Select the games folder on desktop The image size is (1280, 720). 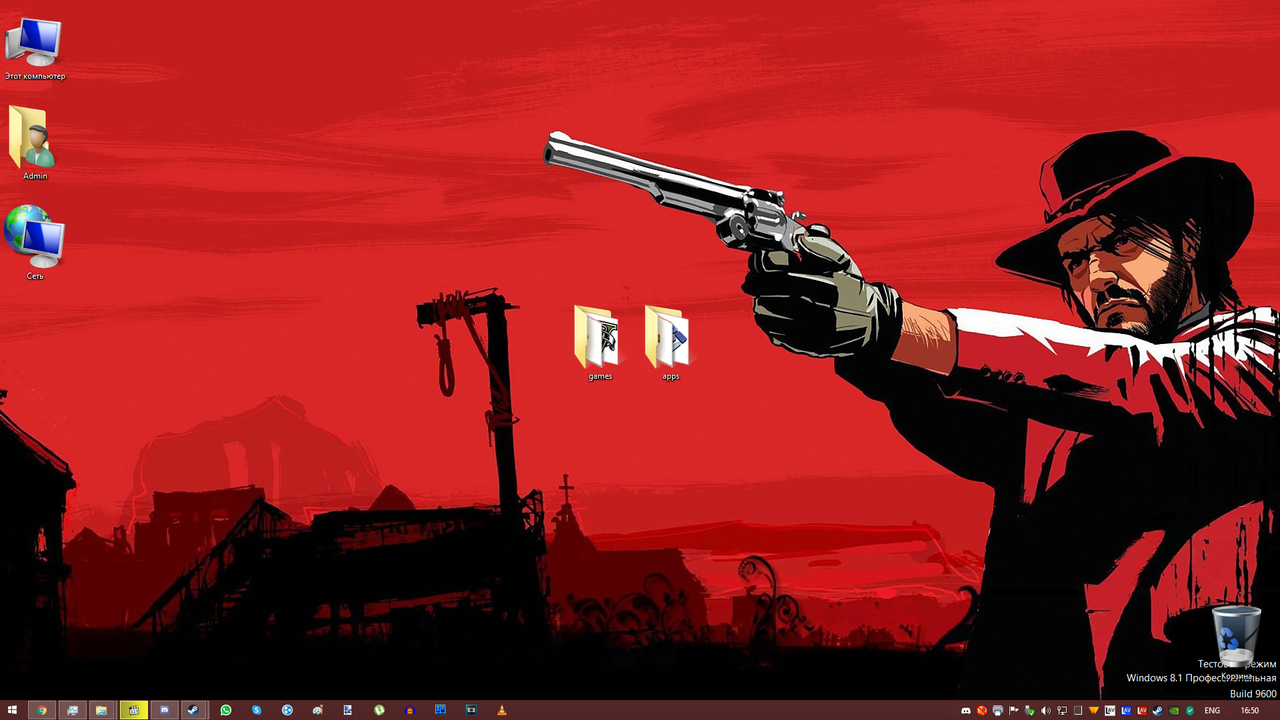coord(600,343)
